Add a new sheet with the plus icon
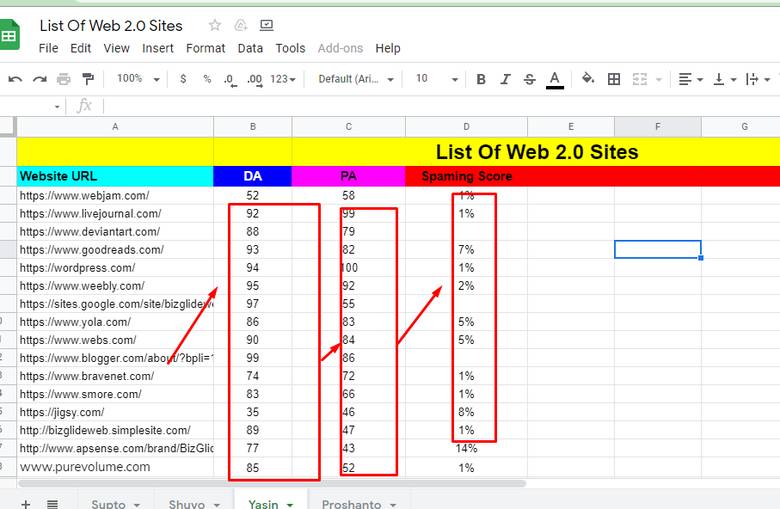The image size is (780, 509). point(26,504)
